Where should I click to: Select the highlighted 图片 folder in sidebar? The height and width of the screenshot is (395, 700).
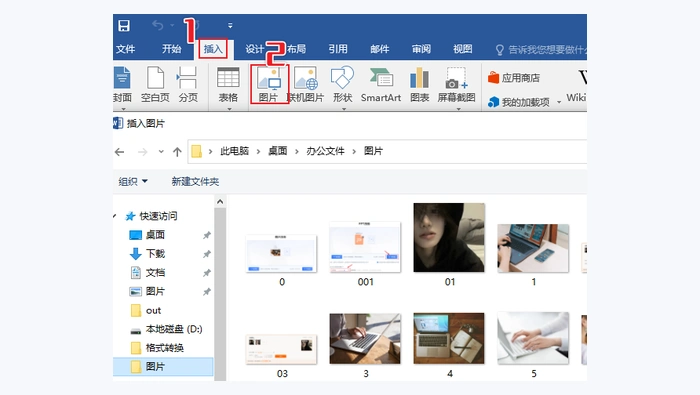(163, 367)
